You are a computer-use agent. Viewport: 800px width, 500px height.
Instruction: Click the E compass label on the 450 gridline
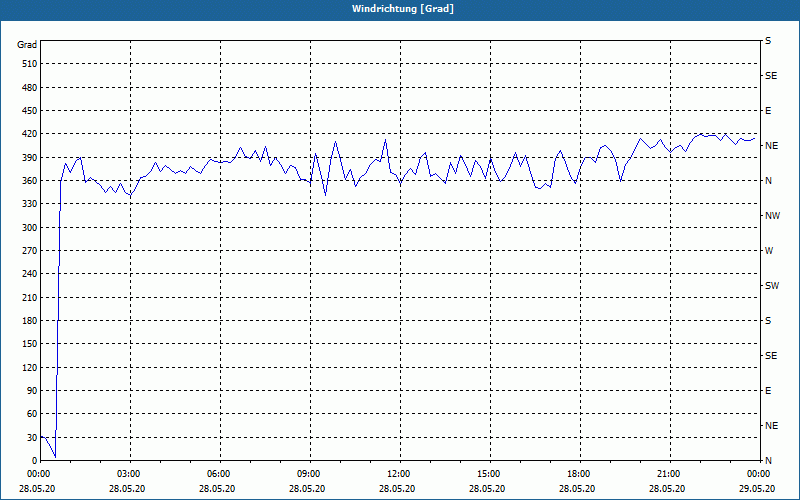point(768,111)
